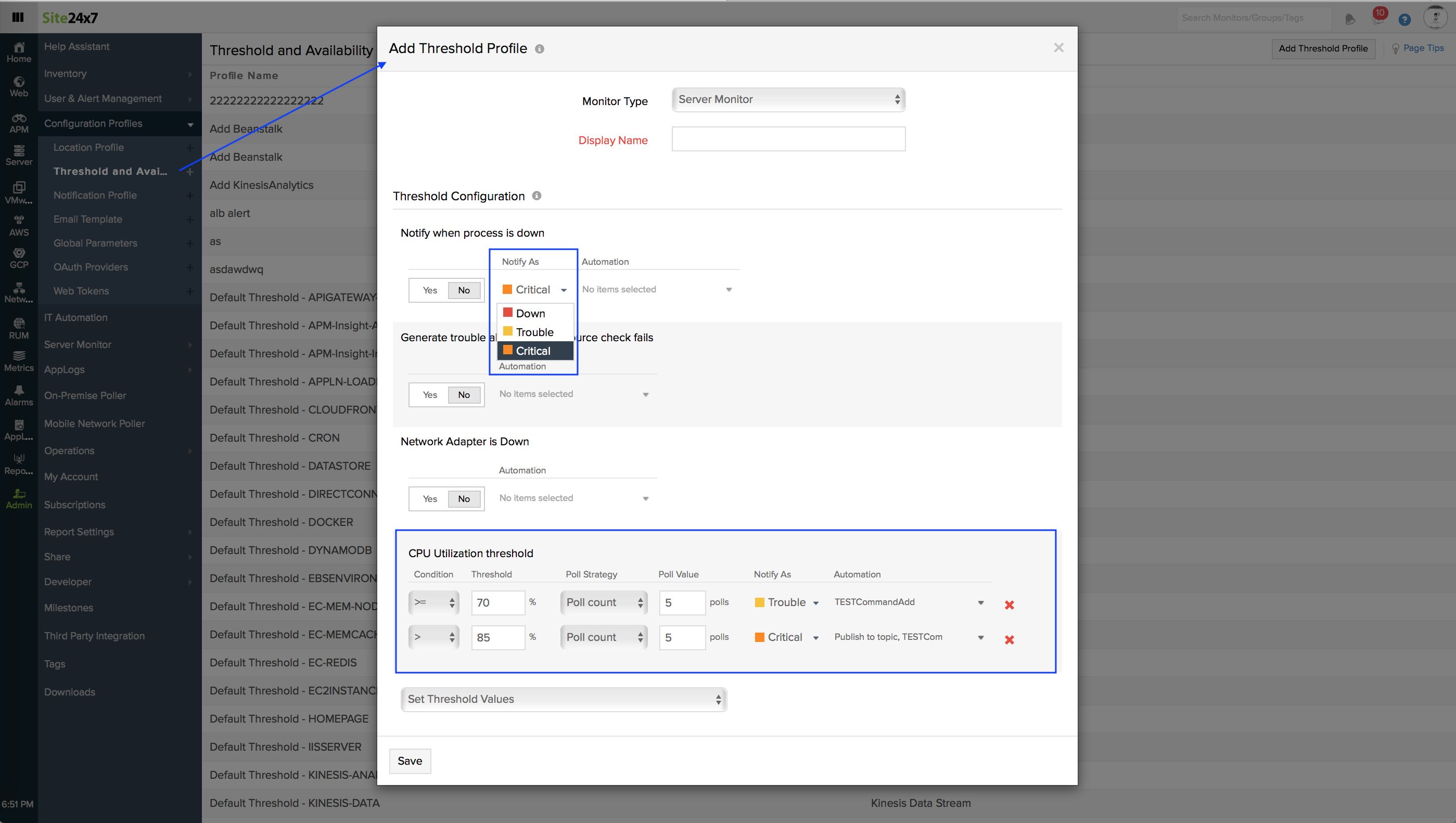This screenshot has height=823, width=1456.
Task: Open Notify As dropdown showing Trouble
Action: [x=786, y=602]
